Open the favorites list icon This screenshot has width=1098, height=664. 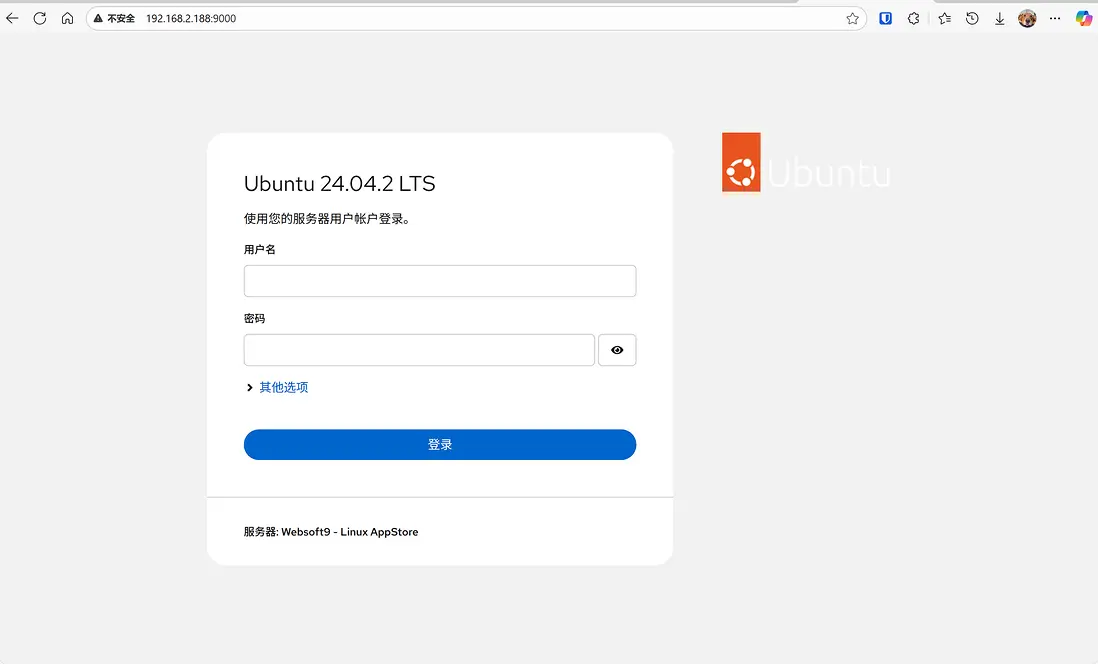coord(945,18)
